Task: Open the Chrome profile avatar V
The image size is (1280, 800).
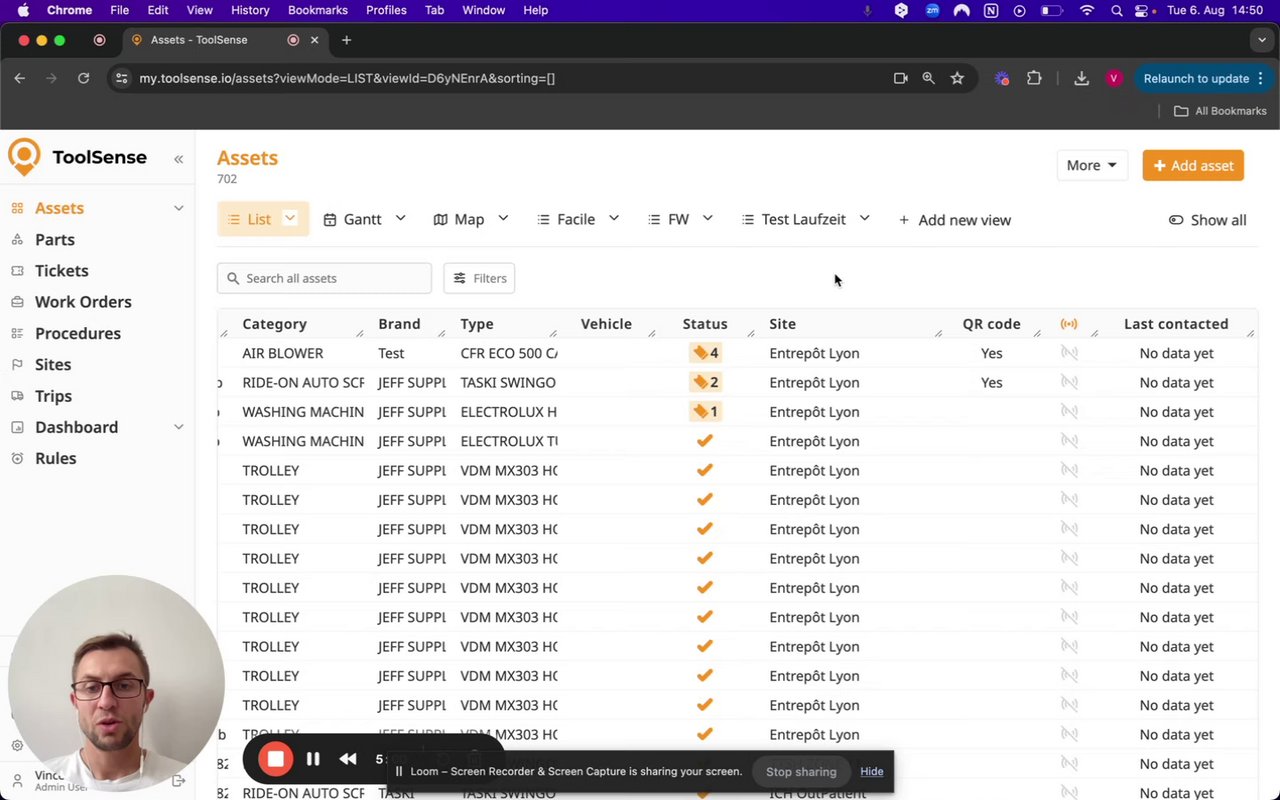Action: pyautogui.click(x=1114, y=78)
